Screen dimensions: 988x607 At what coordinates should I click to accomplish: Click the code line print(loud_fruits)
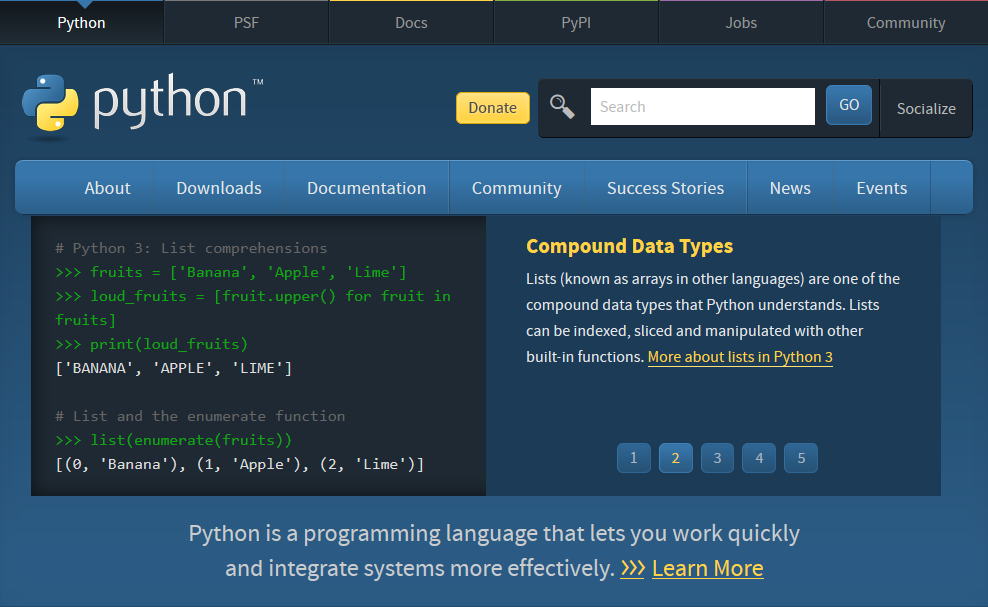click(x=152, y=344)
